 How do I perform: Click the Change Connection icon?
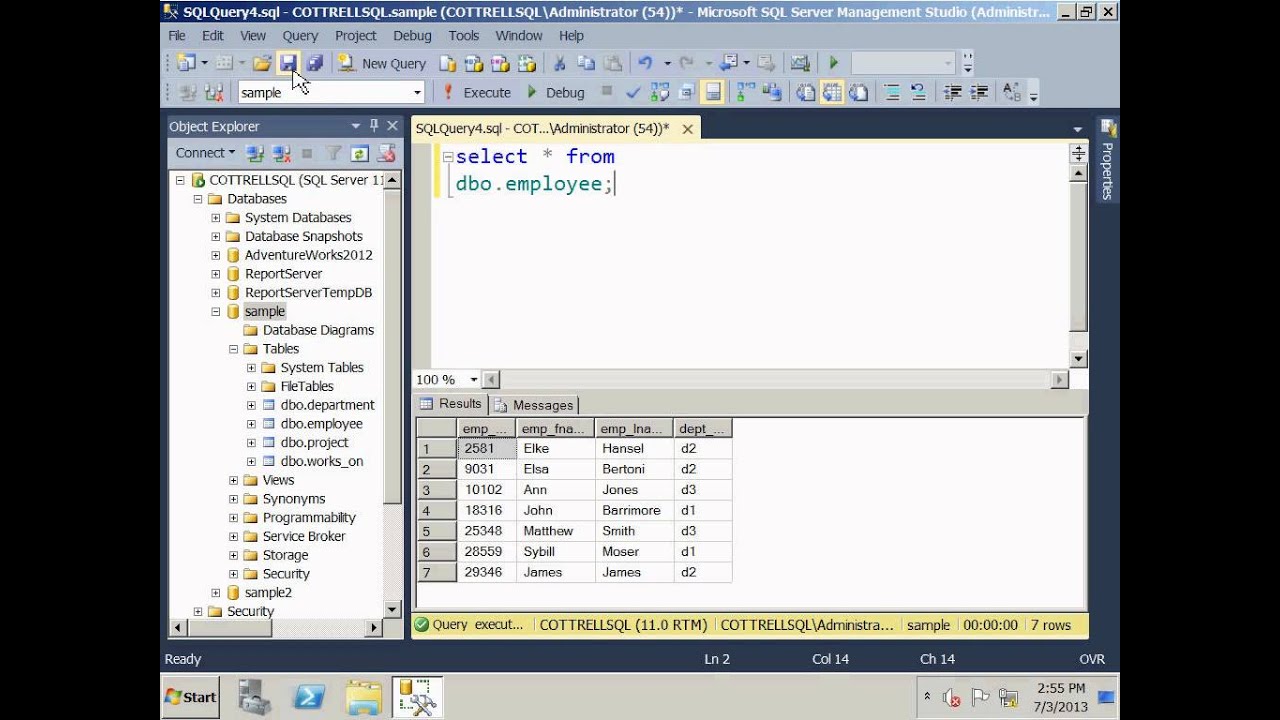coord(213,92)
